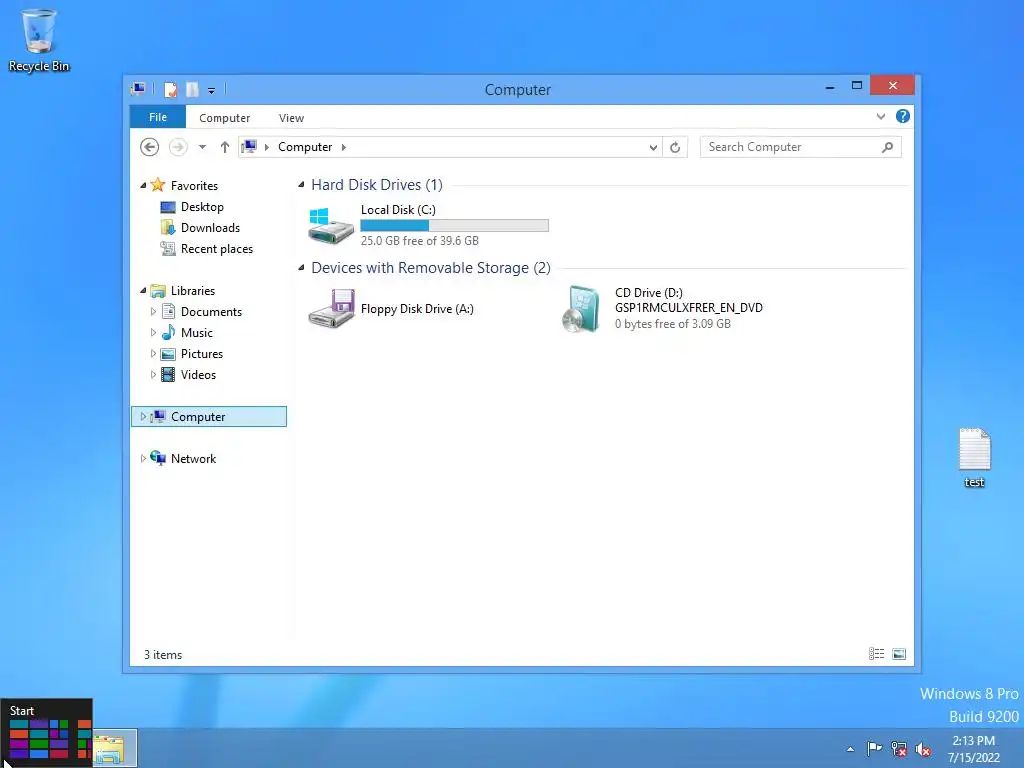
Task: Open Downloads in the navigation pane
Action: coord(210,227)
